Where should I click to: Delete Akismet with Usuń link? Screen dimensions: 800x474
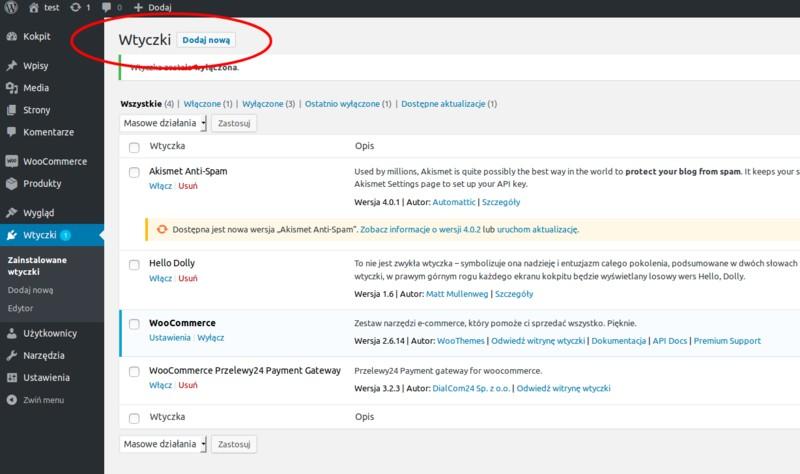point(188,186)
